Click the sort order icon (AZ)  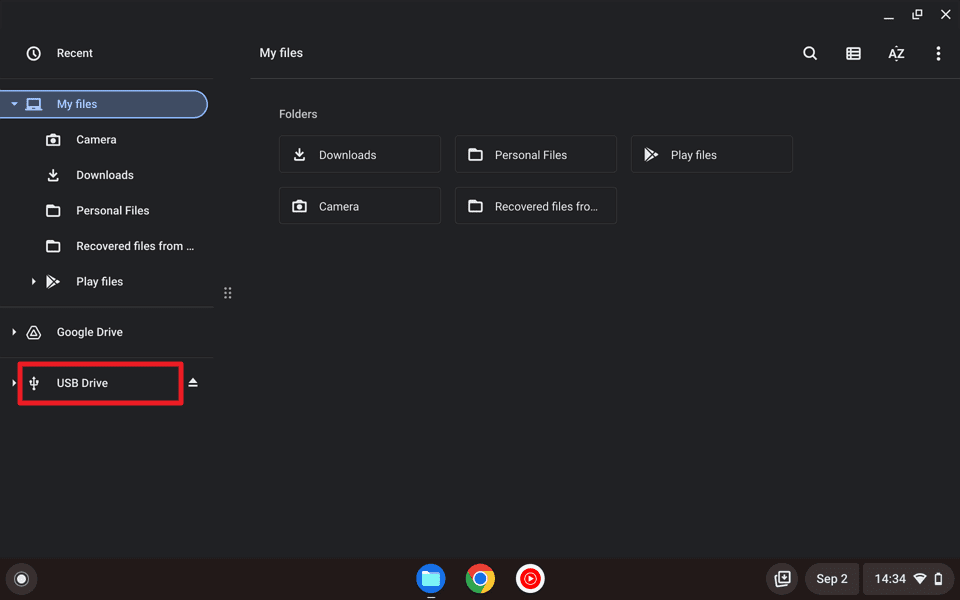pos(896,53)
